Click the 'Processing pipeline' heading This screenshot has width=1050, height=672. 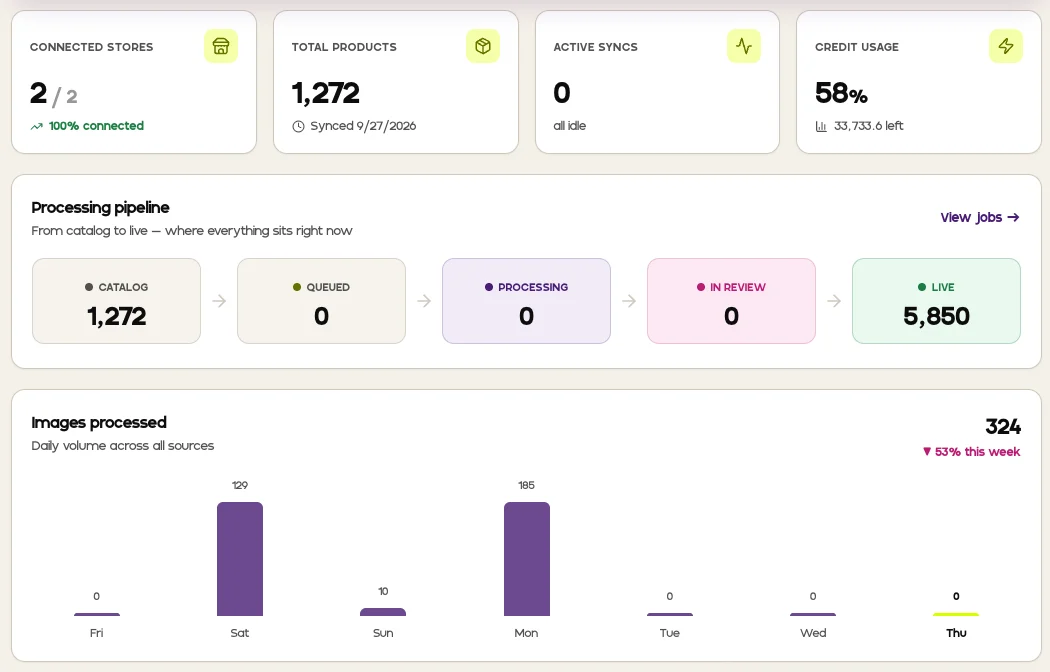100,207
